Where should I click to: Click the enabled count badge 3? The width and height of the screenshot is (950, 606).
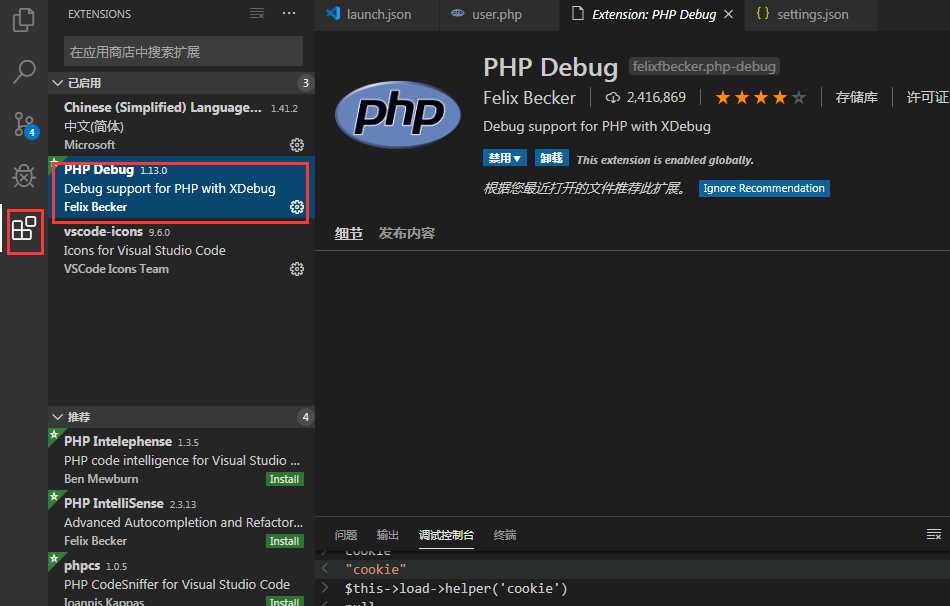point(305,83)
